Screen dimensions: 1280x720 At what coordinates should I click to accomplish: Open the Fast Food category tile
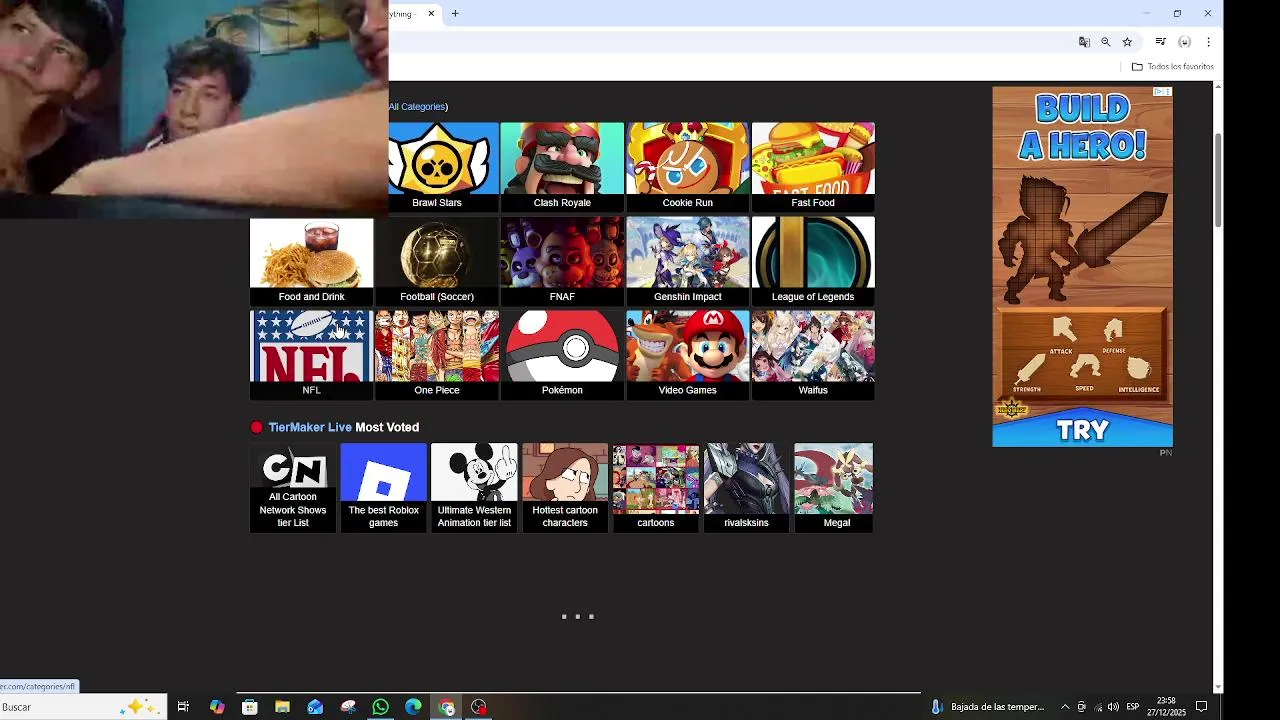click(x=813, y=167)
